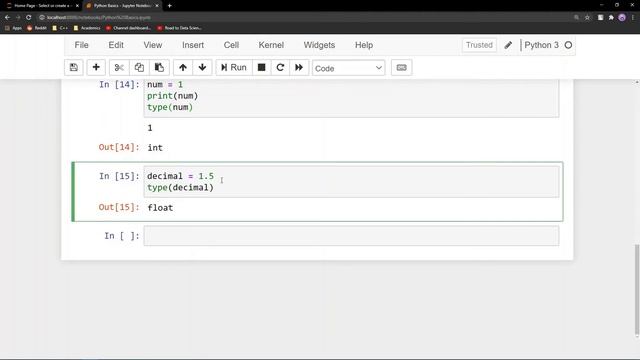Screen dimensions: 640x360
Task: Click the printed output '1'
Action: tap(150, 128)
